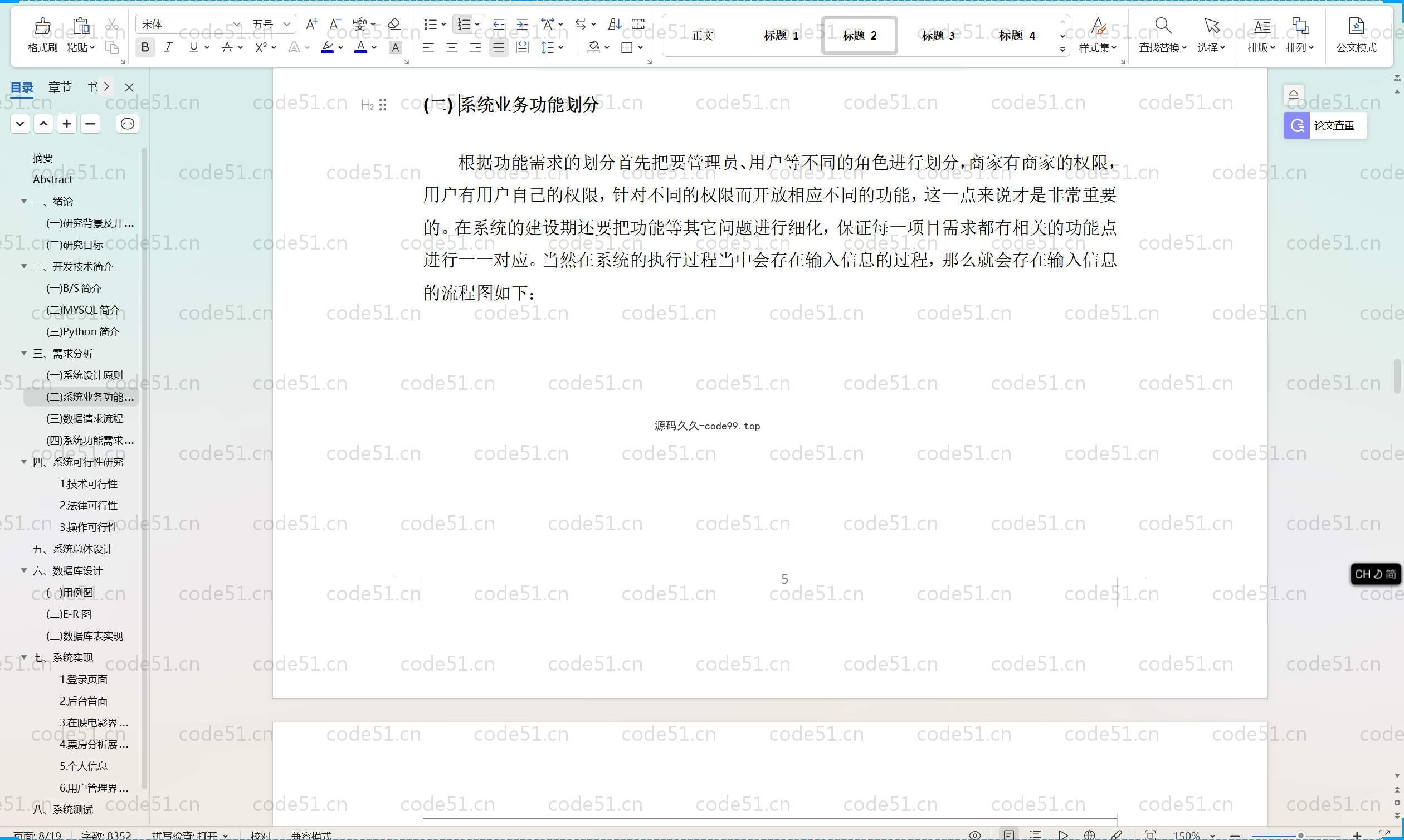
Task: Open the 选择 select menu
Action: point(1211,35)
